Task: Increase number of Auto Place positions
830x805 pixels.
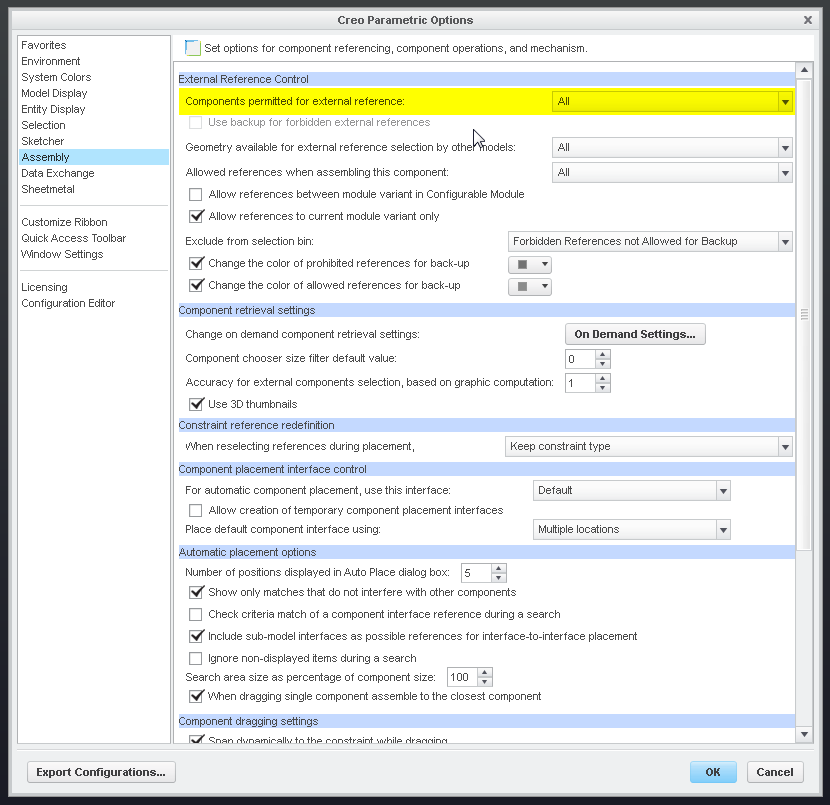Action: click(x=499, y=568)
